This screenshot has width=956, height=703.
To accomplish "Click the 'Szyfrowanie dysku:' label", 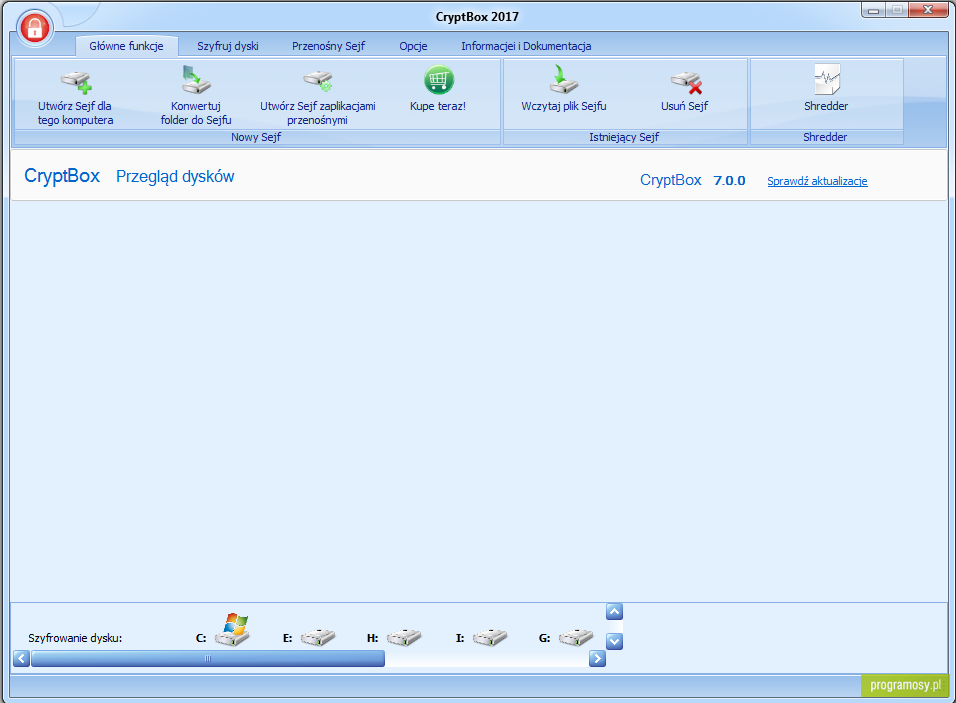I will (x=75, y=638).
